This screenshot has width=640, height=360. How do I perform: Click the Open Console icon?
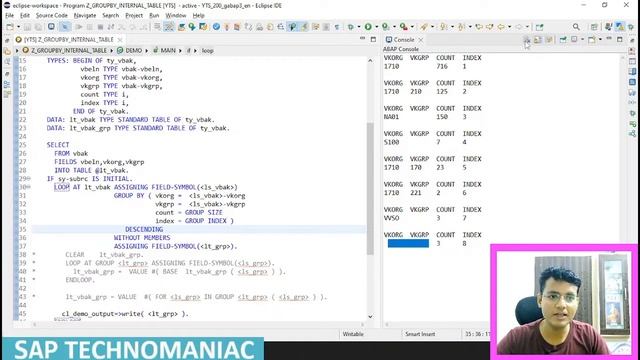pos(592,40)
